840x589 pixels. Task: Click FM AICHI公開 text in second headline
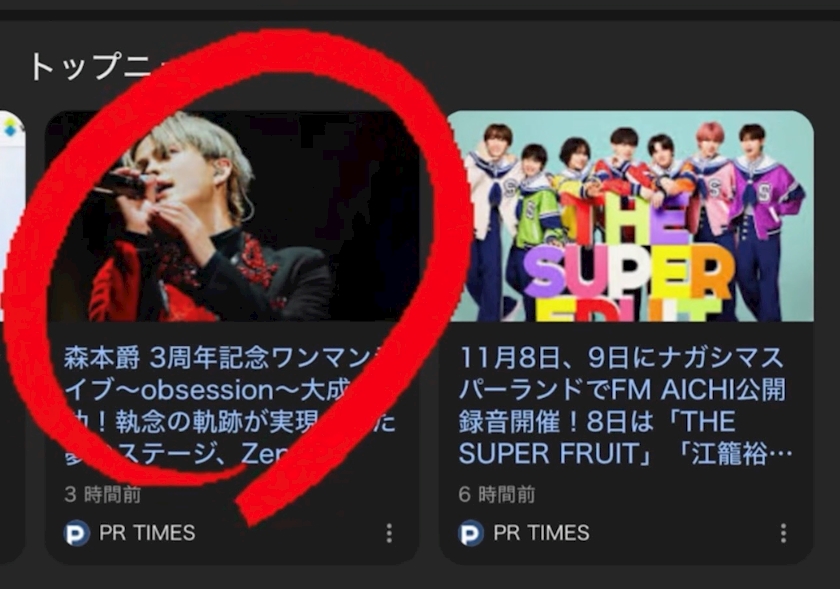pos(698,390)
